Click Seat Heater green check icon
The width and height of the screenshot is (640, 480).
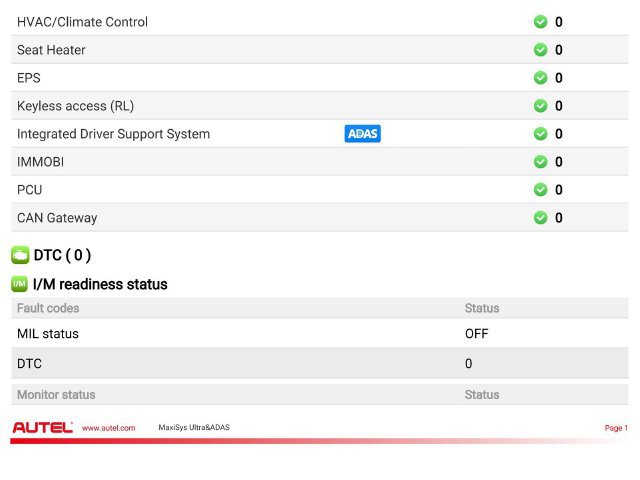coord(540,50)
